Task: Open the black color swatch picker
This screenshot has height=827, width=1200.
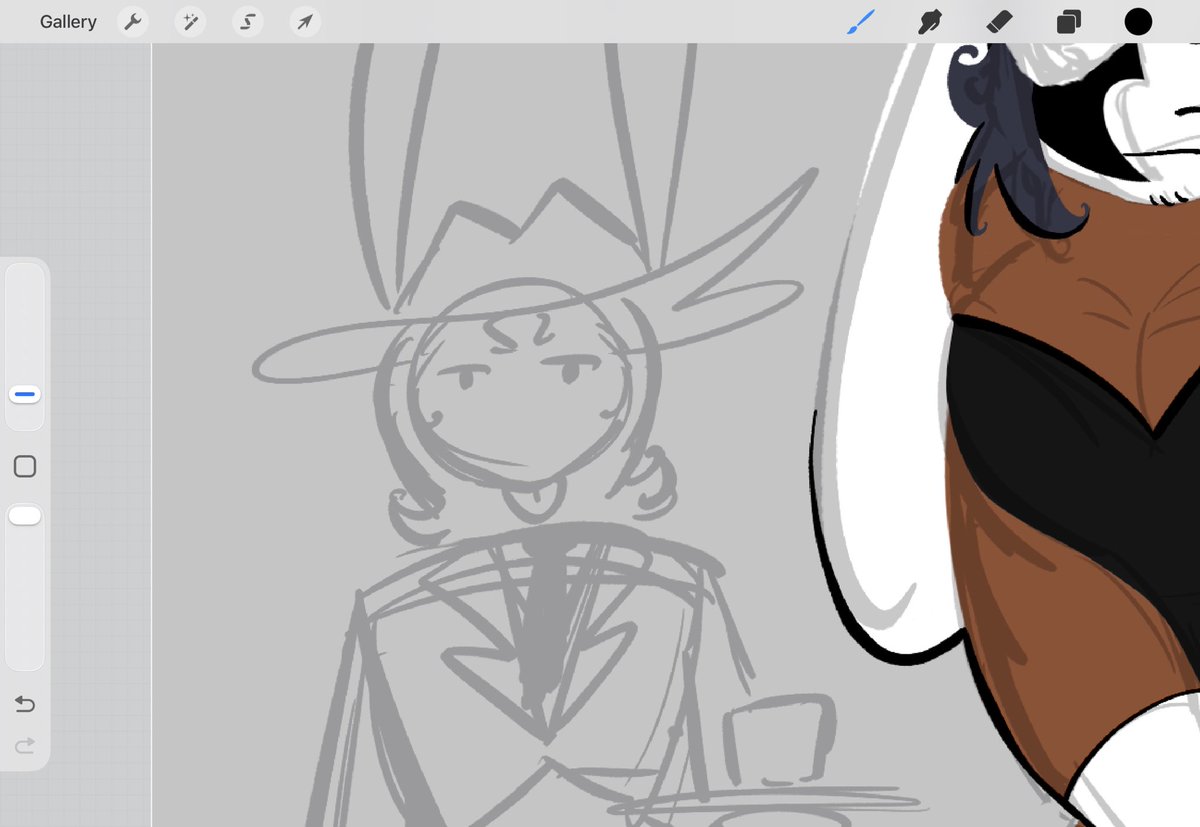Action: tap(1138, 21)
